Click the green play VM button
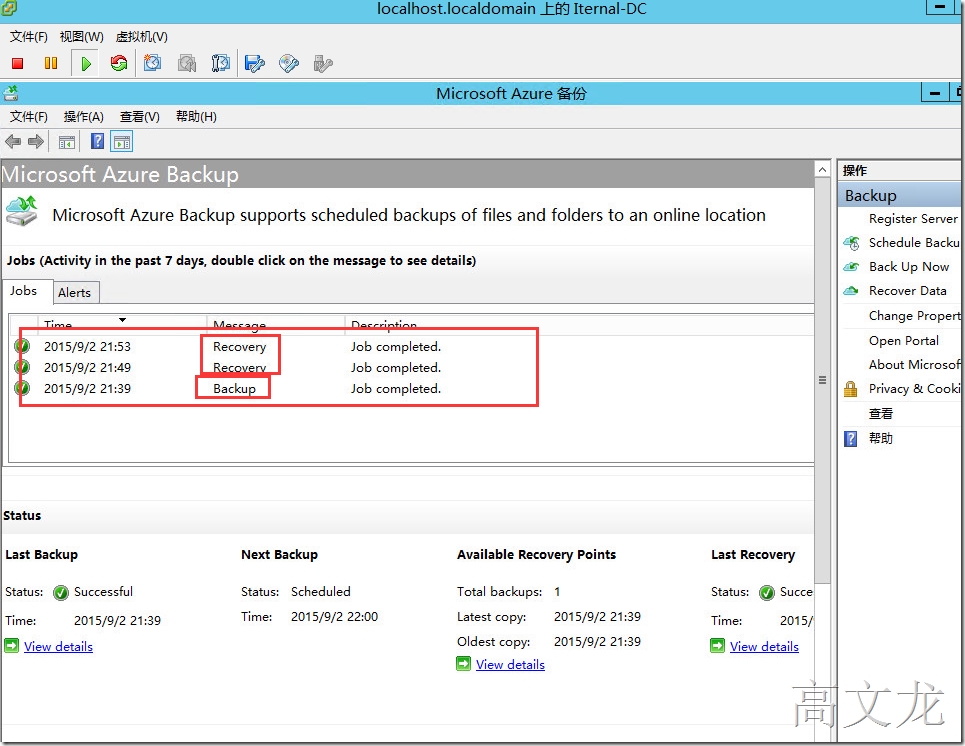The width and height of the screenshot is (965, 746). click(86, 63)
